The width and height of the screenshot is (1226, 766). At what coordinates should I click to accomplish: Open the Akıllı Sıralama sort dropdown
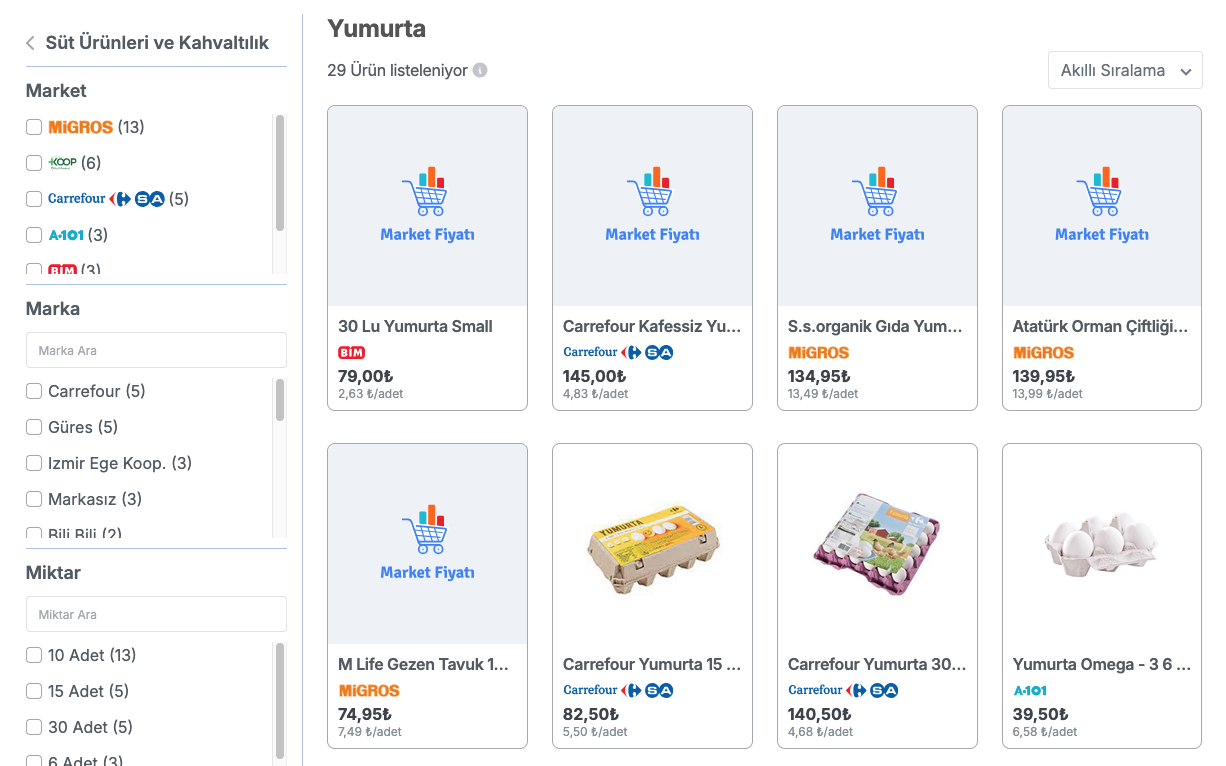(1125, 71)
